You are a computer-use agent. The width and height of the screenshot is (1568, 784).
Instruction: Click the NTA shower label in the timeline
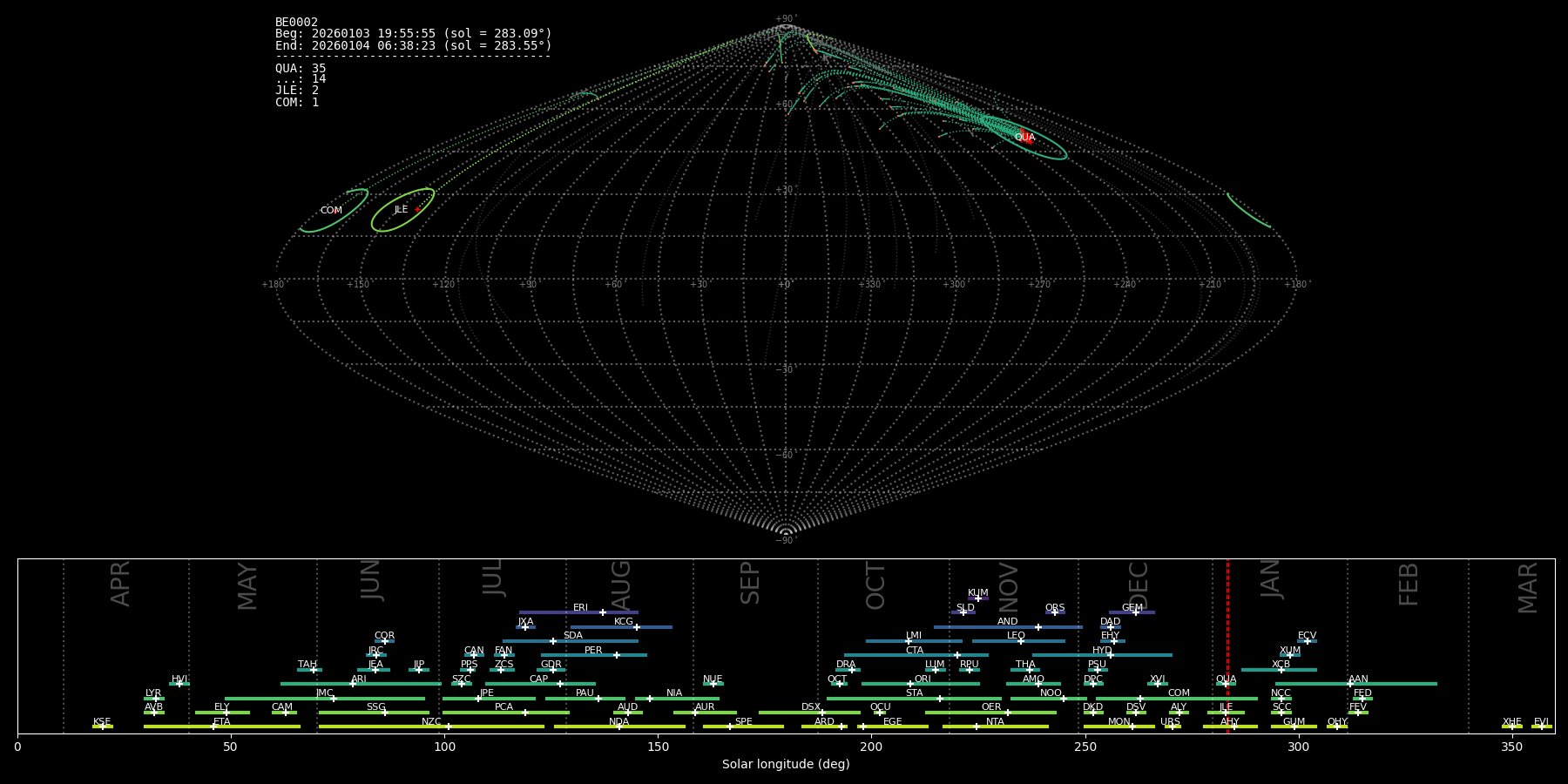[x=995, y=722]
